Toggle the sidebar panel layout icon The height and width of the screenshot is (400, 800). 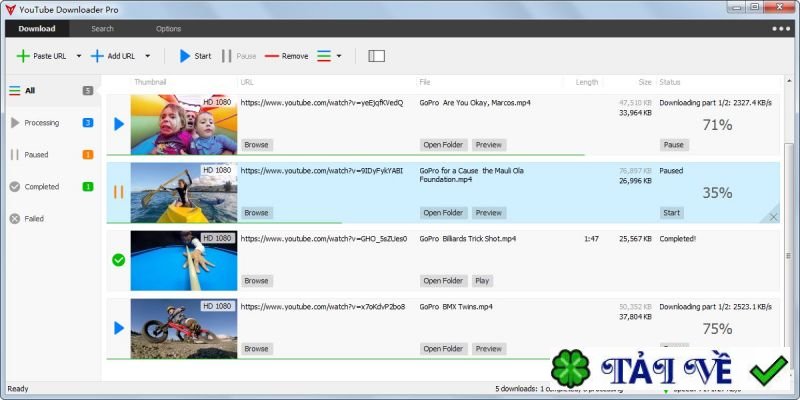pyautogui.click(x=377, y=56)
